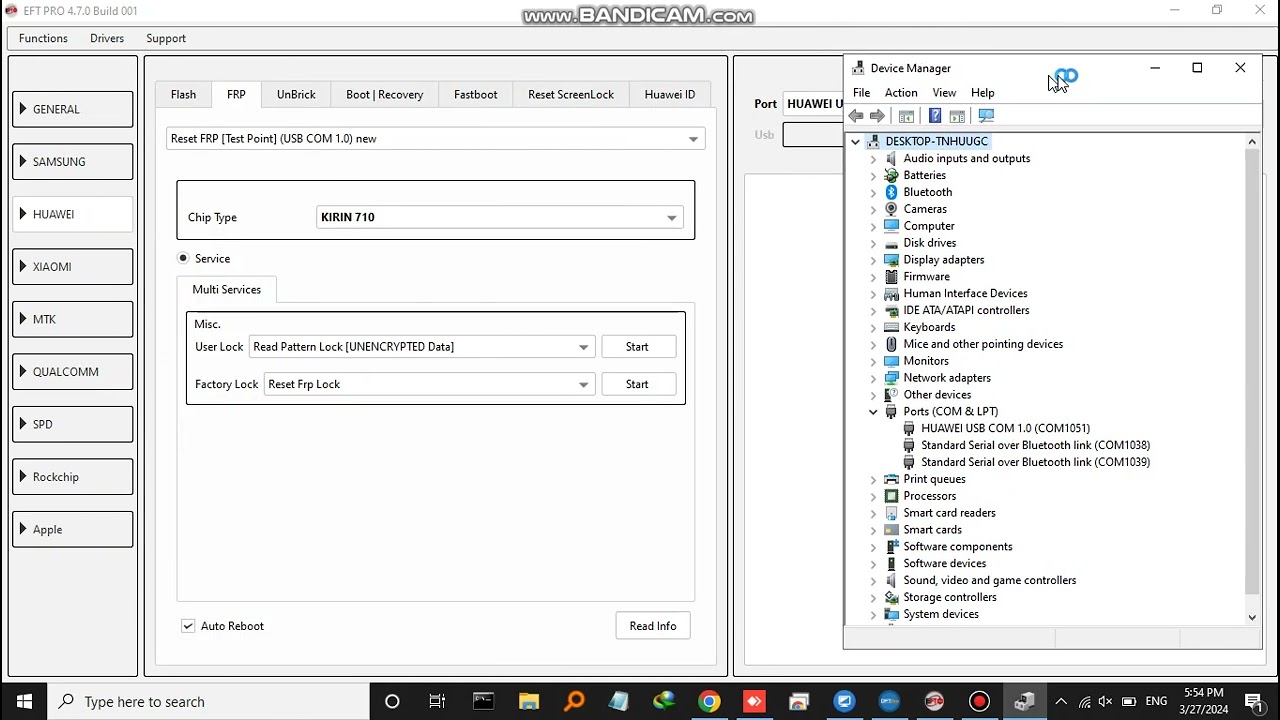The height and width of the screenshot is (720, 1280).
Task: Collapse the Ports (COM & LPT) node
Action: pos(873,412)
